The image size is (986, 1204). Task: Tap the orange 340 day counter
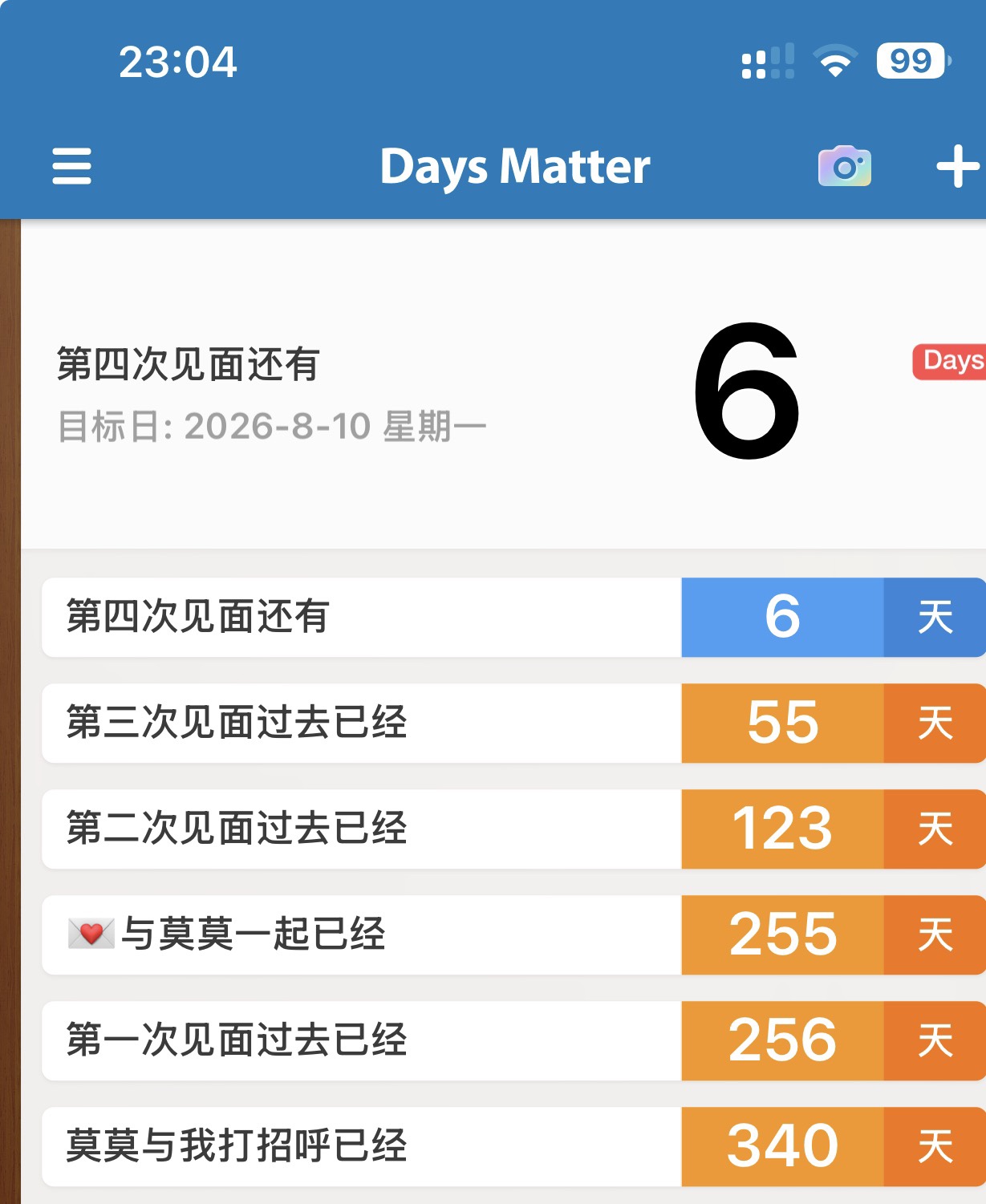pyautogui.click(x=782, y=1146)
